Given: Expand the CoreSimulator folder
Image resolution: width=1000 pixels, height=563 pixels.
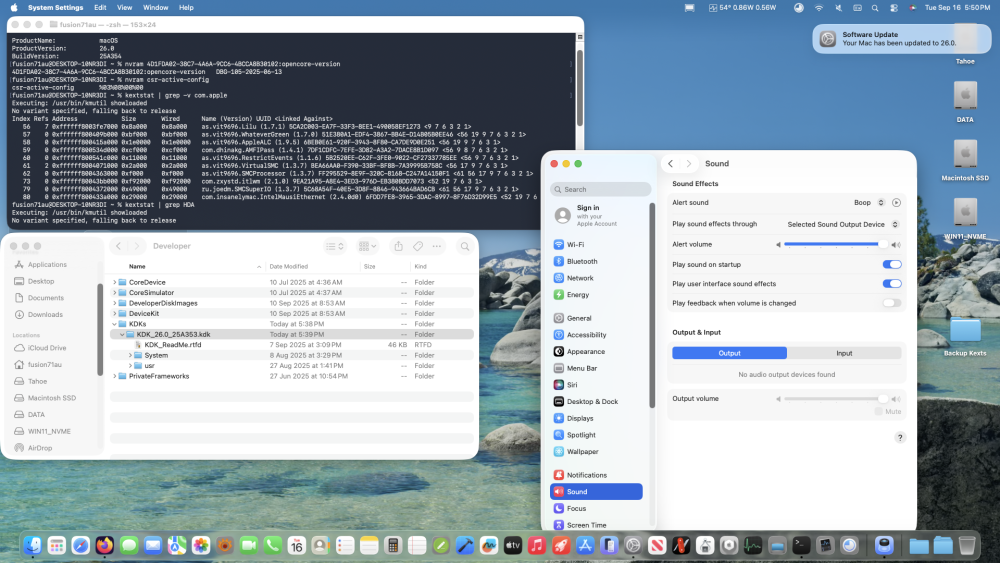Looking at the screenshot, I should coord(115,293).
